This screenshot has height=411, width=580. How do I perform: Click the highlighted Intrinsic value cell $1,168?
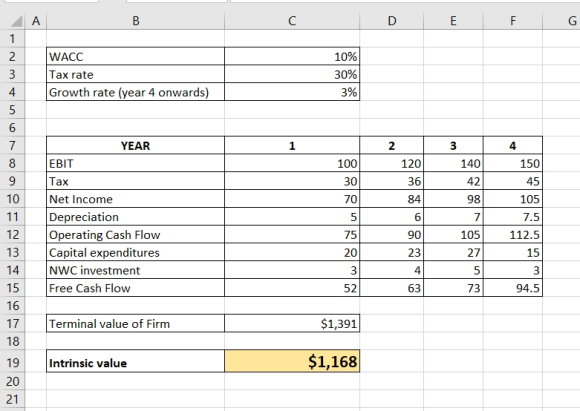292,361
